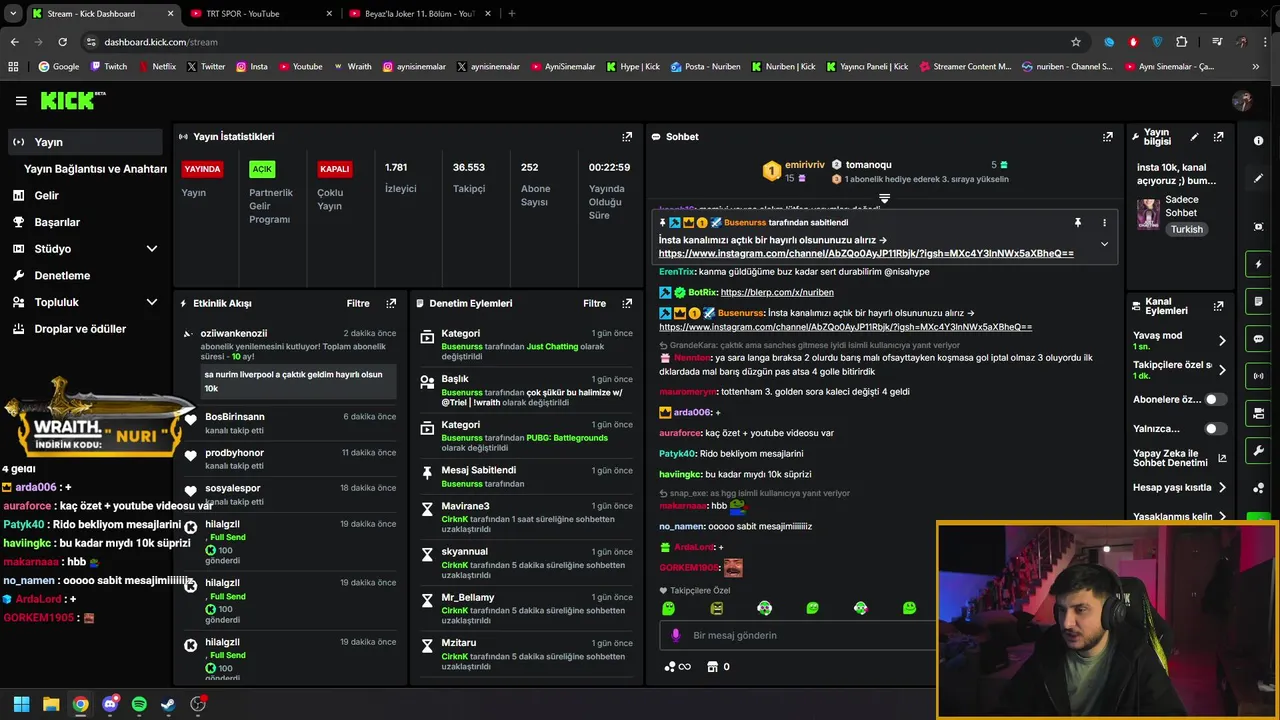Click the Netflix bookmark
Screen dimensions: 1280x720
156,67
